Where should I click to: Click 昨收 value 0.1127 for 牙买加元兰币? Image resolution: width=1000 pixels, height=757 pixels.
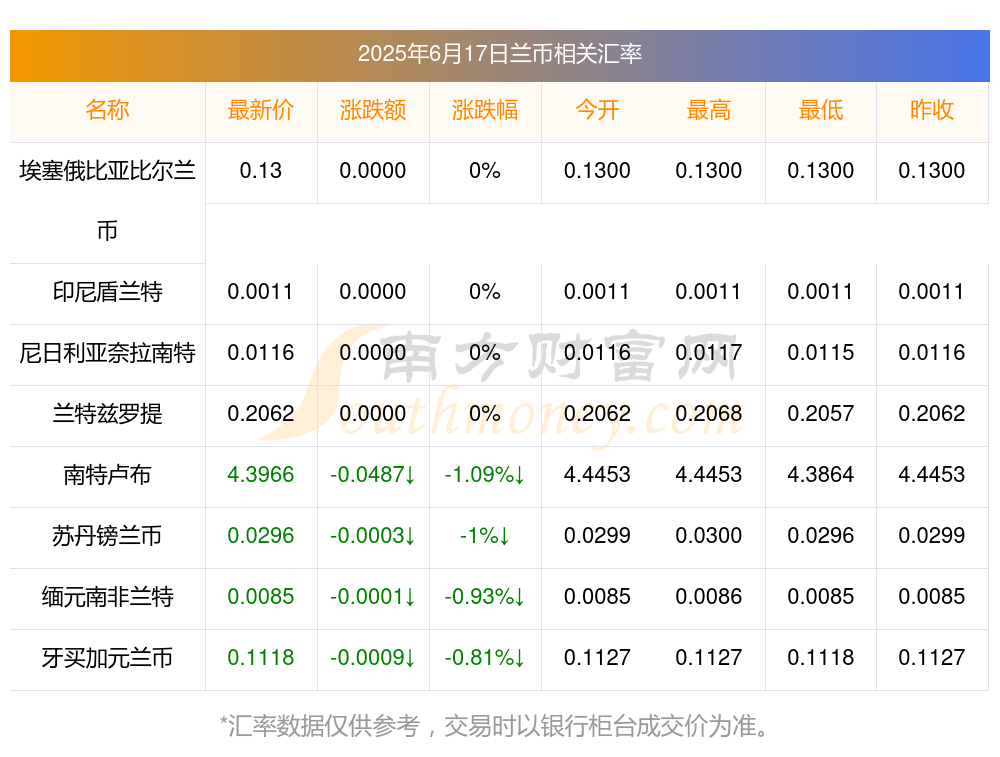pos(932,658)
